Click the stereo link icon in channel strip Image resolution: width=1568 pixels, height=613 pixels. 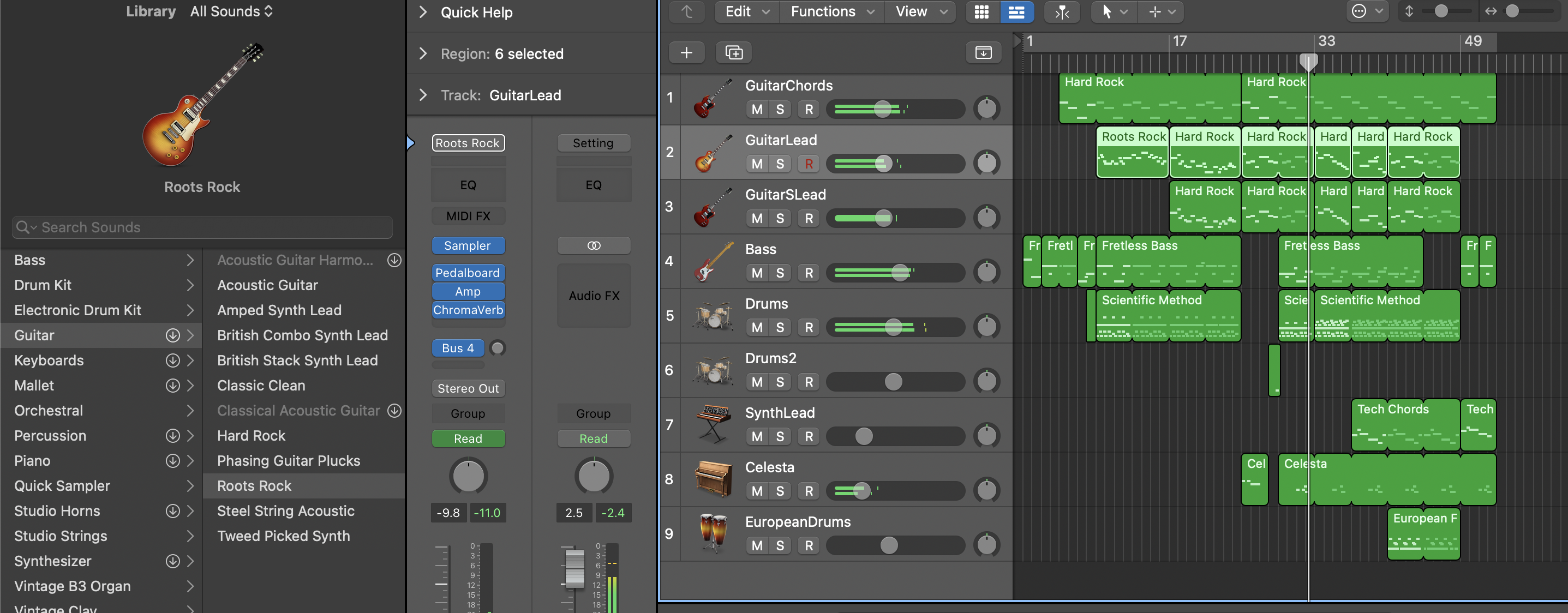tap(594, 246)
